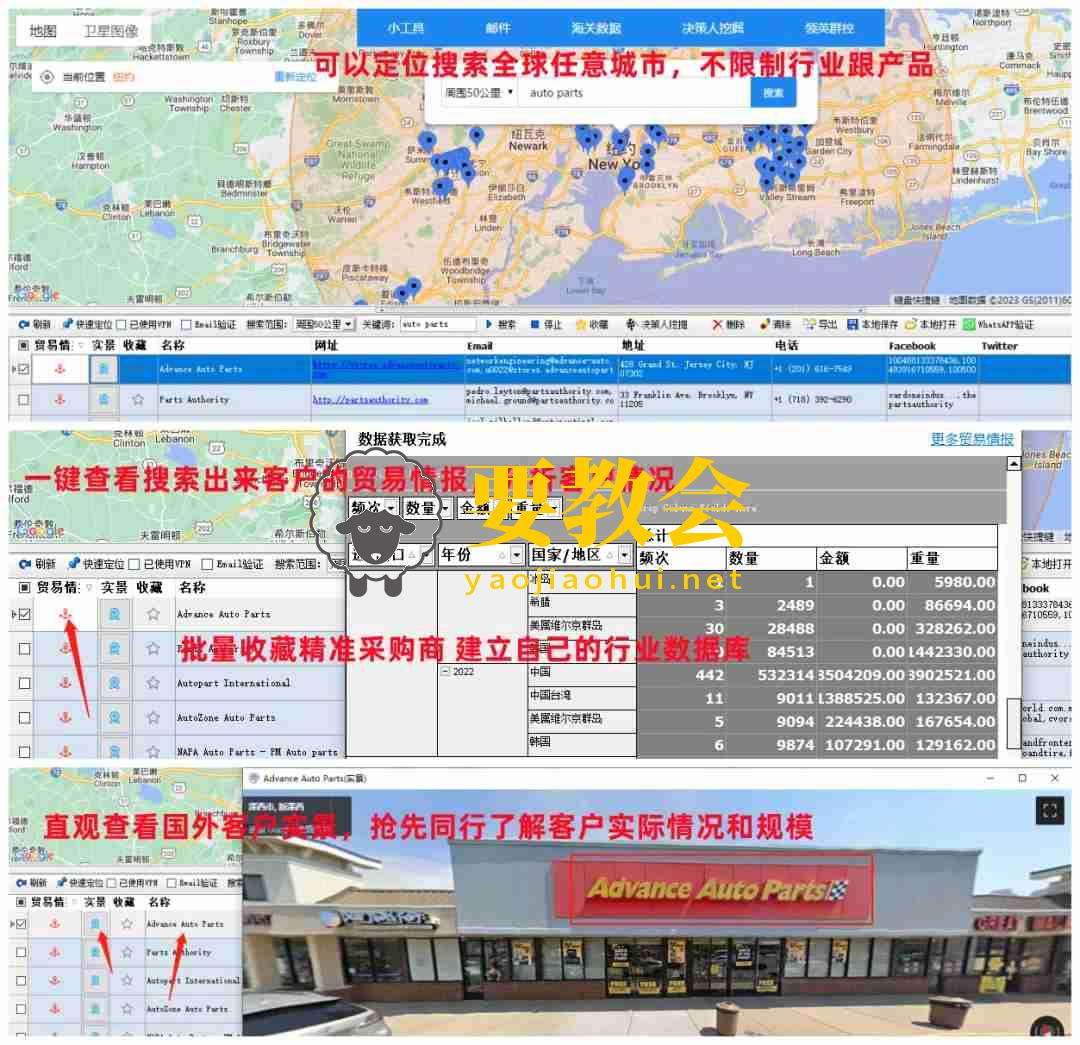1080x1045 pixels.
Task: Open the http://partsauthority.com link
Action: coord(371,400)
